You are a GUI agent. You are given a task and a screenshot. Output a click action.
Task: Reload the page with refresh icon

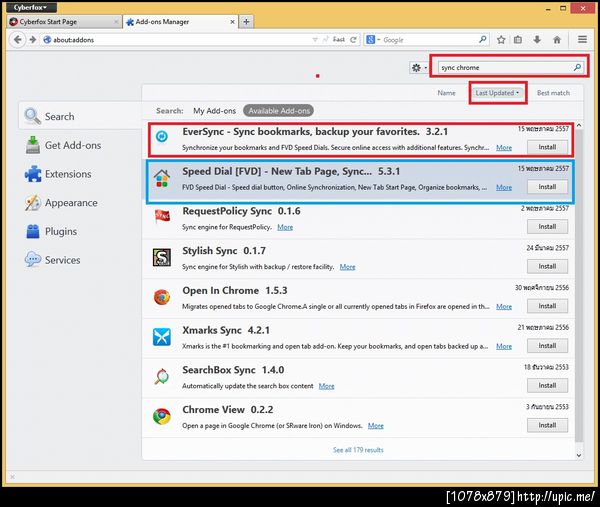point(353,39)
